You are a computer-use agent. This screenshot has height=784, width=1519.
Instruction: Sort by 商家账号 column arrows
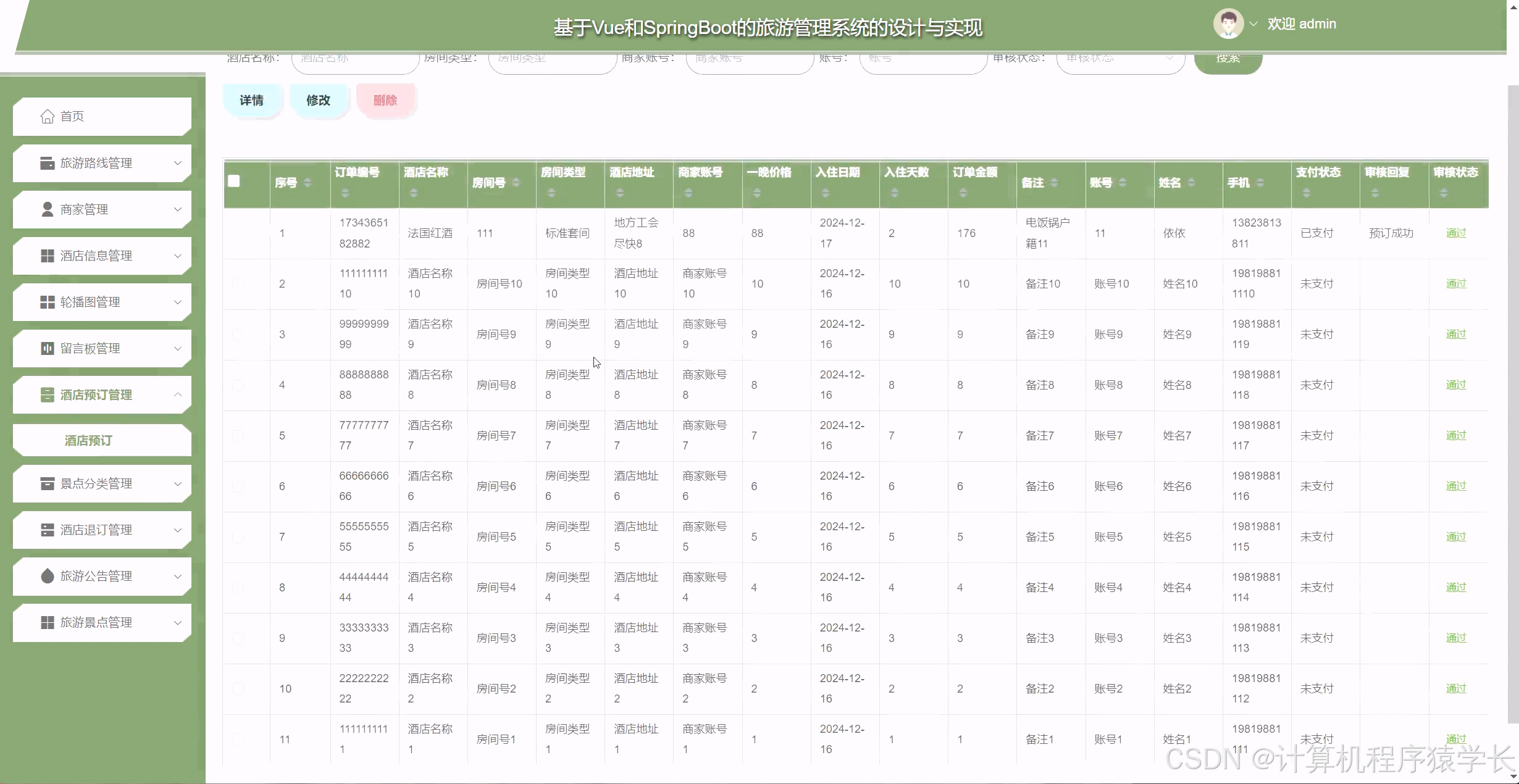tap(688, 193)
